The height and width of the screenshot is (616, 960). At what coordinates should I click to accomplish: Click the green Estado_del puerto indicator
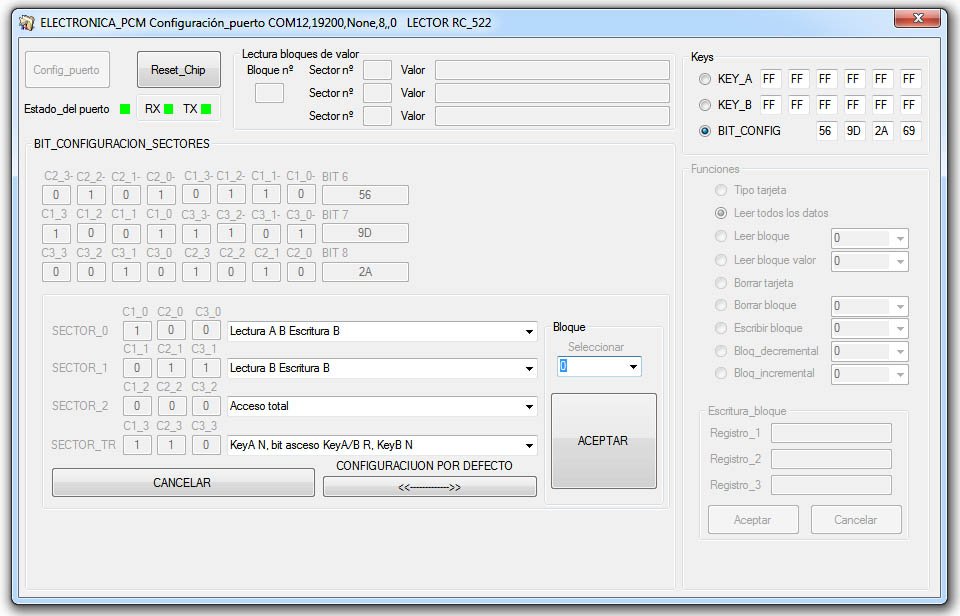125,109
